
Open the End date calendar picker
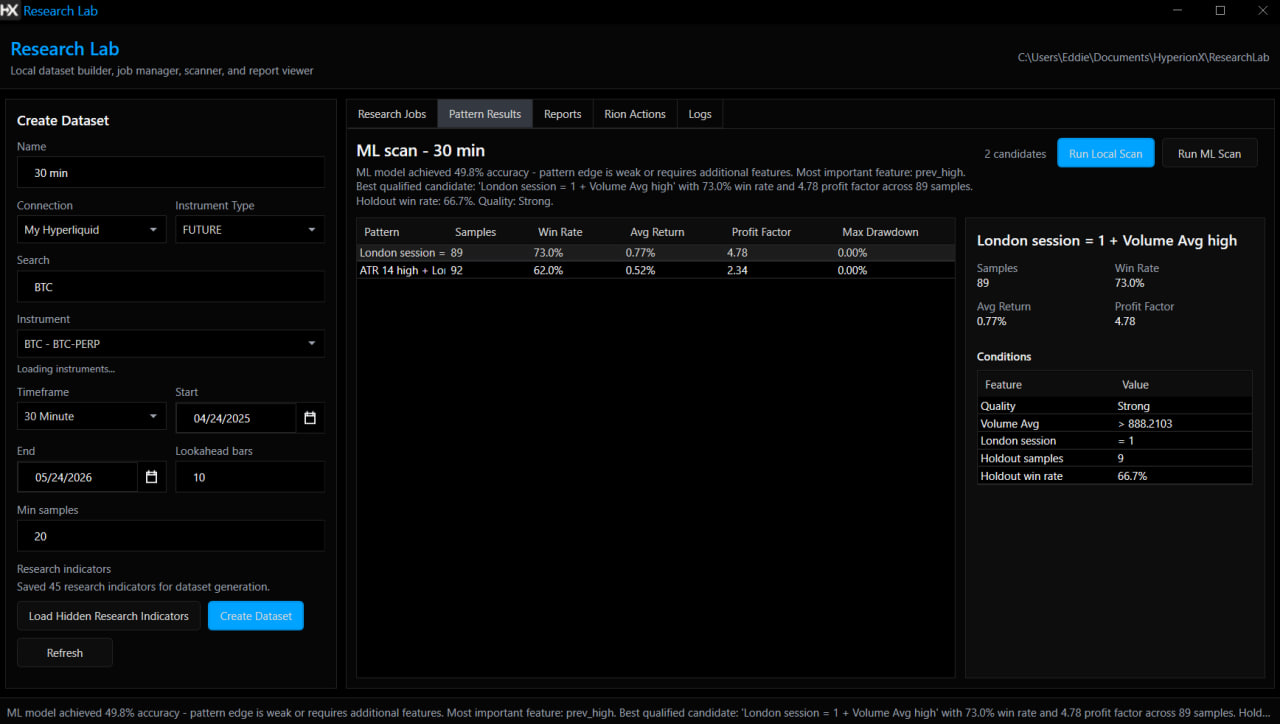point(151,477)
